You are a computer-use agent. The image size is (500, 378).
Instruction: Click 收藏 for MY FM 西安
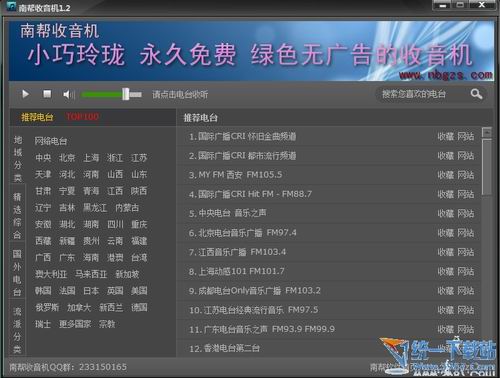click(x=446, y=175)
